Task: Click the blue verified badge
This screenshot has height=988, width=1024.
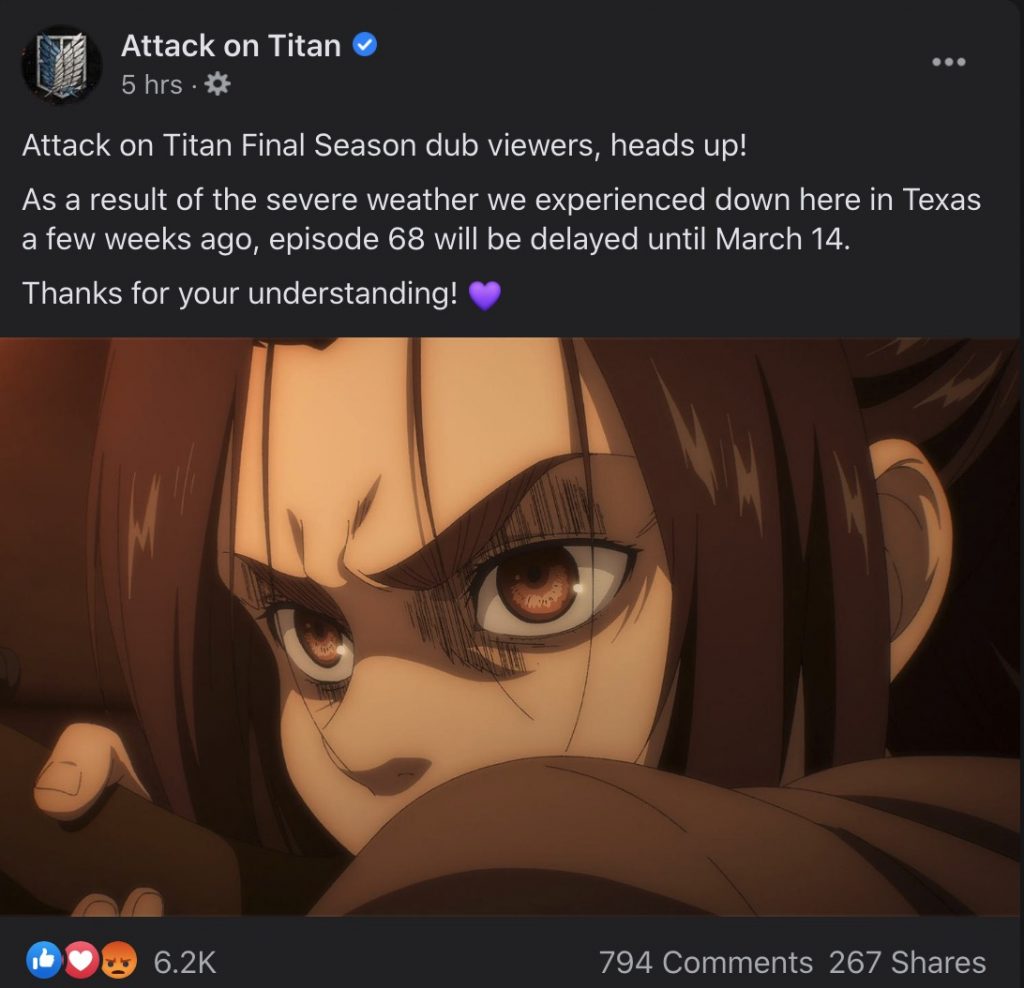Action: pyautogui.click(x=364, y=46)
